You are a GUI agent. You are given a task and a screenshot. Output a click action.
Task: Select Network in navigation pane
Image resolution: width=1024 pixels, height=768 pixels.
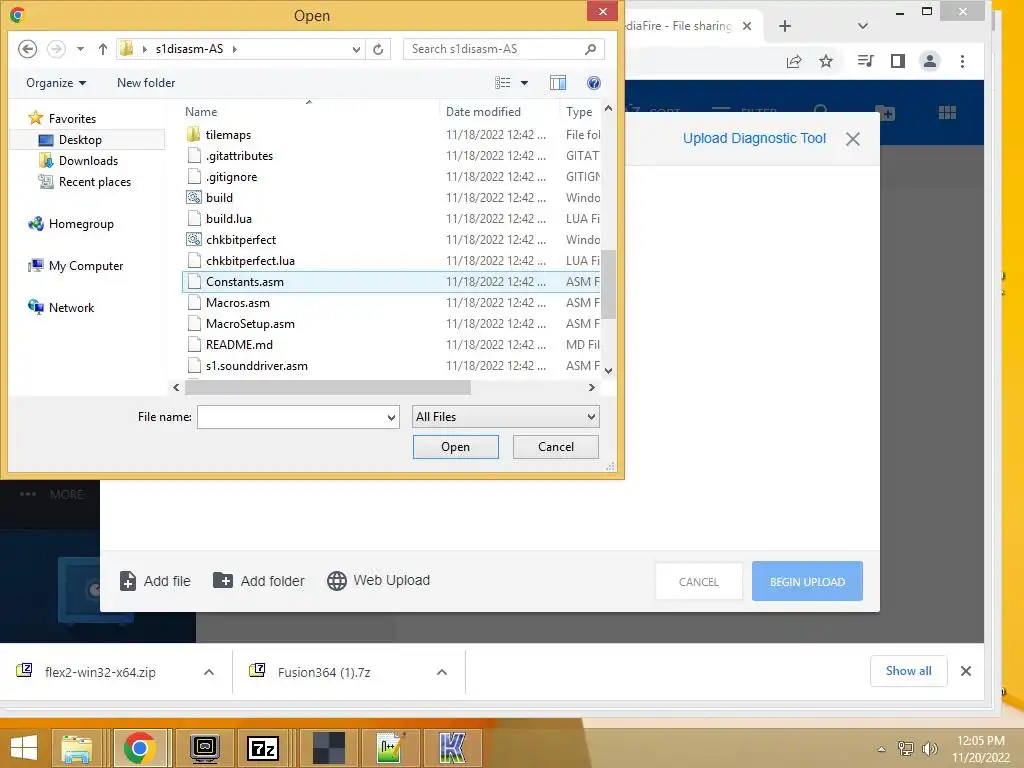61,308
